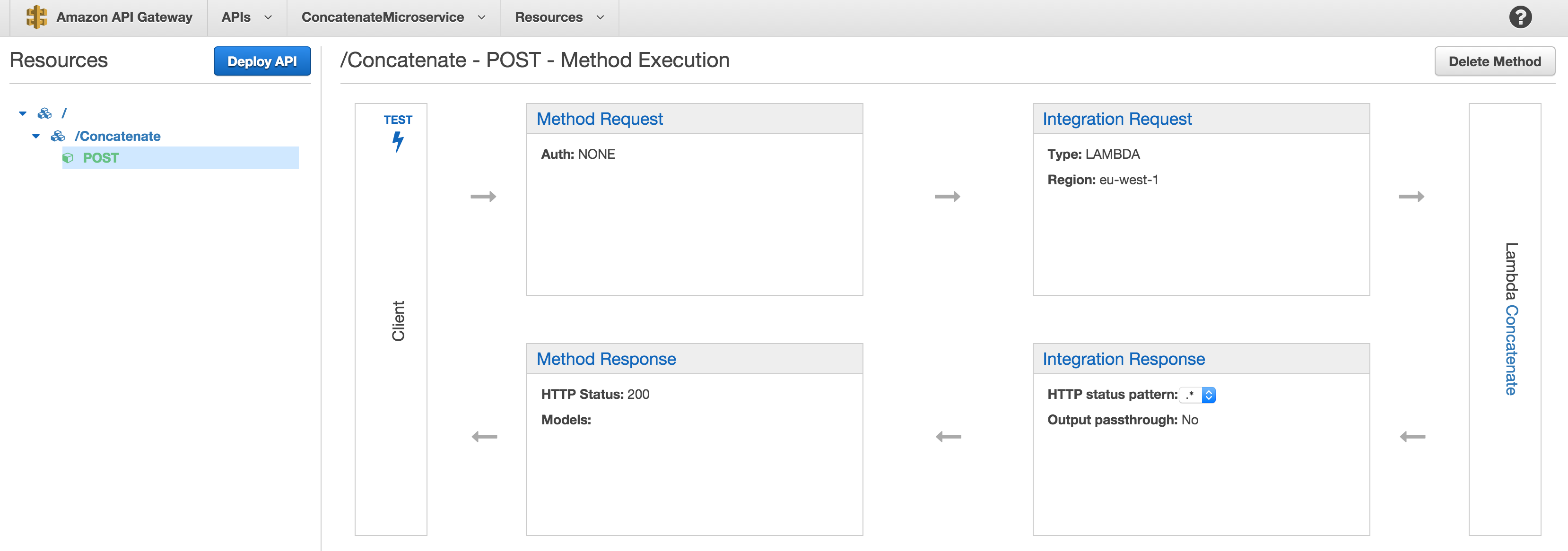Image resolution: width=1568 pixels, height=551 pixels.
Task: Open the Method Request settings
Action: coord(599,119)
